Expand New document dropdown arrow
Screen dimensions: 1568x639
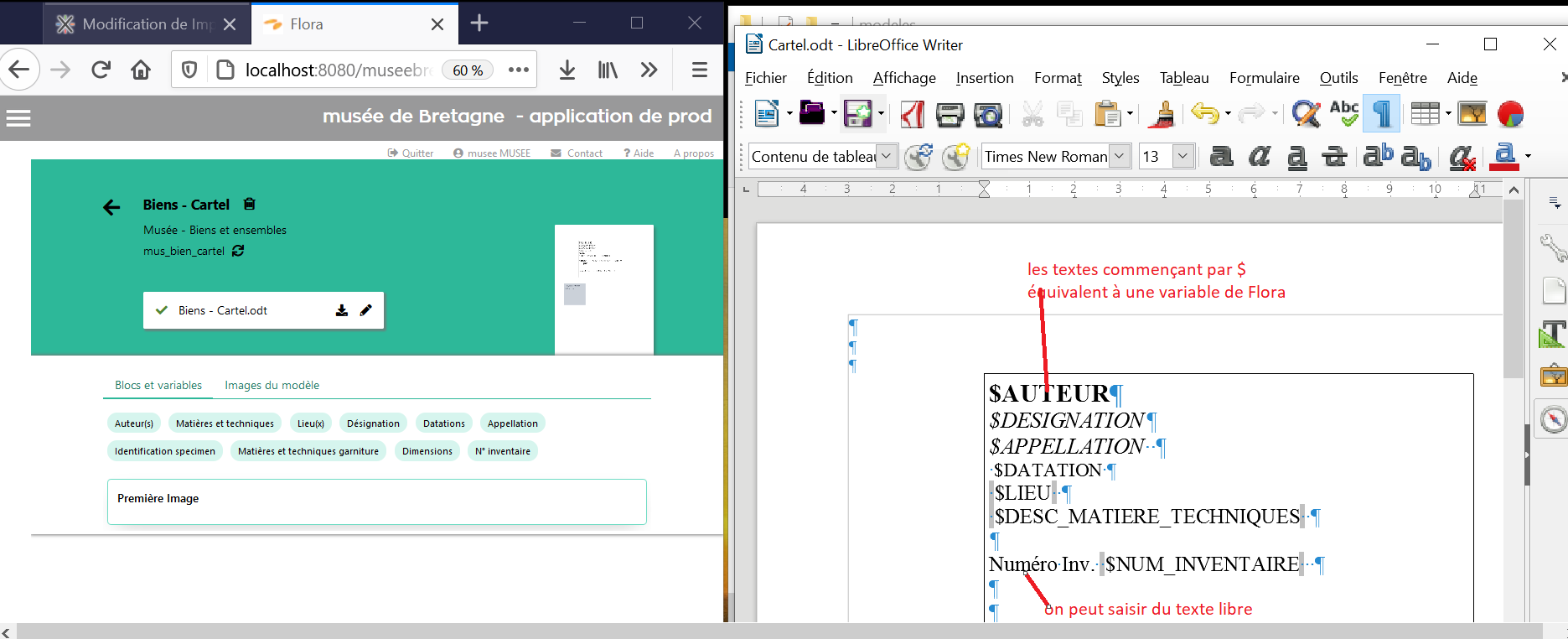click(789, 113)
